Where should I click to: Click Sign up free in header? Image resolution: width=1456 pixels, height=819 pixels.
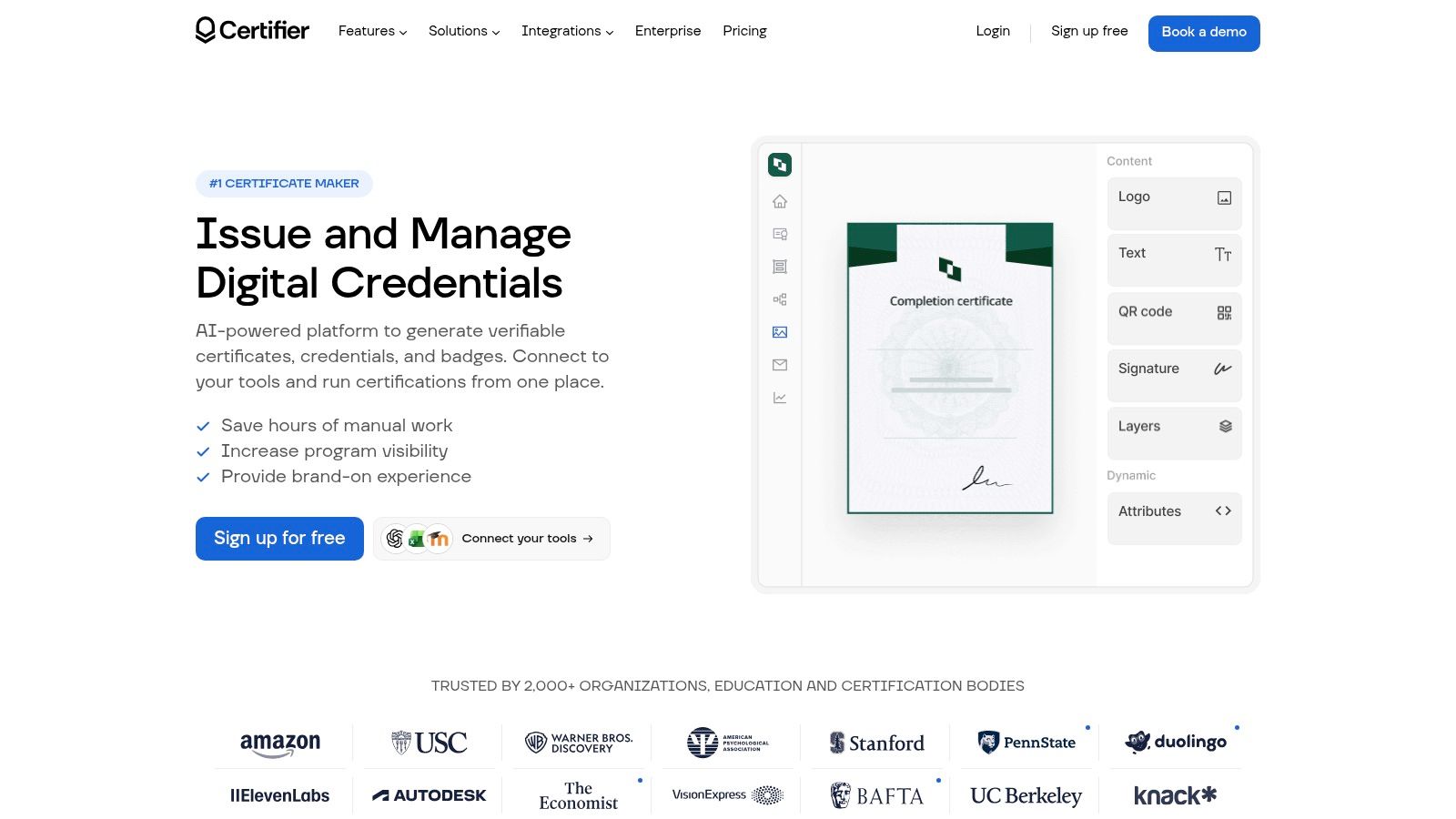1089,31
